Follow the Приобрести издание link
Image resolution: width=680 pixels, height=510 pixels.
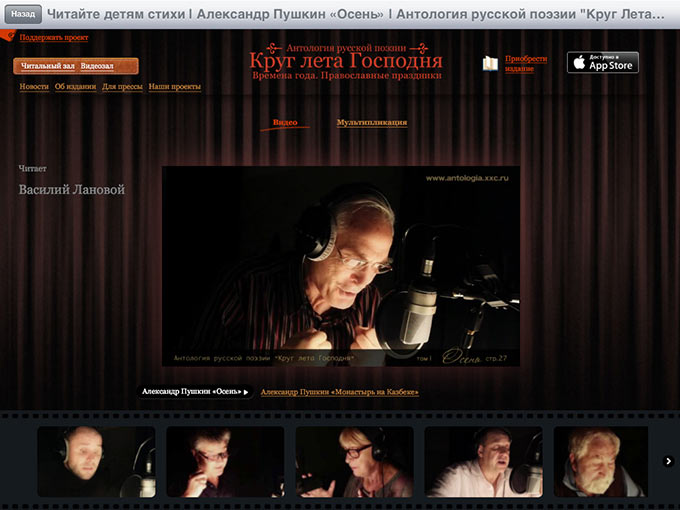(526, 64)
